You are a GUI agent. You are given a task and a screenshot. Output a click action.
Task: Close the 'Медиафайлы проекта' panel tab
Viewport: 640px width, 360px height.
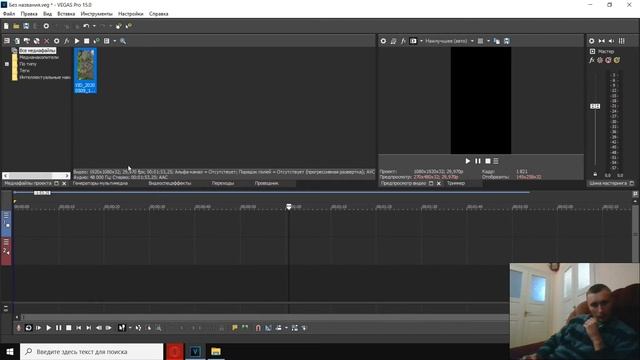[64, 184]
